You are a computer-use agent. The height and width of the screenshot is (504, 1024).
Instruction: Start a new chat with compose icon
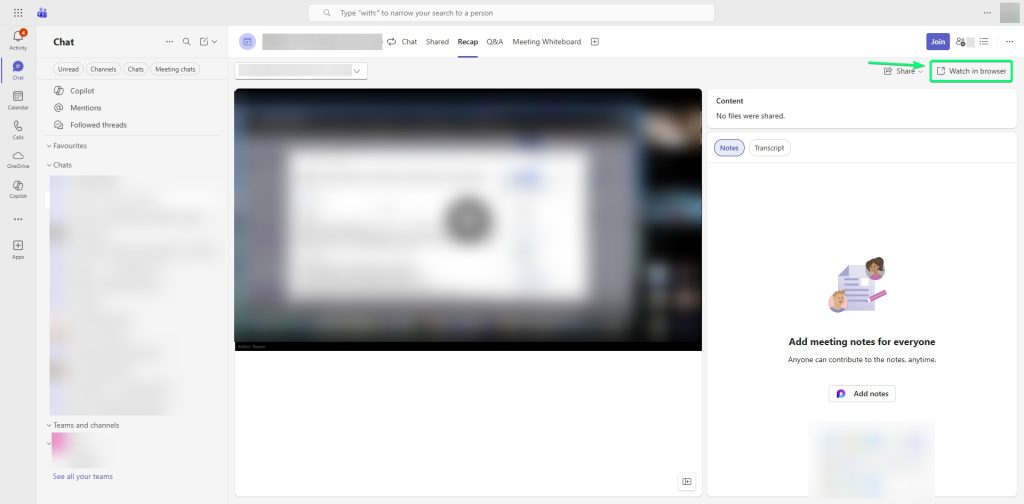tap(204, 42)
